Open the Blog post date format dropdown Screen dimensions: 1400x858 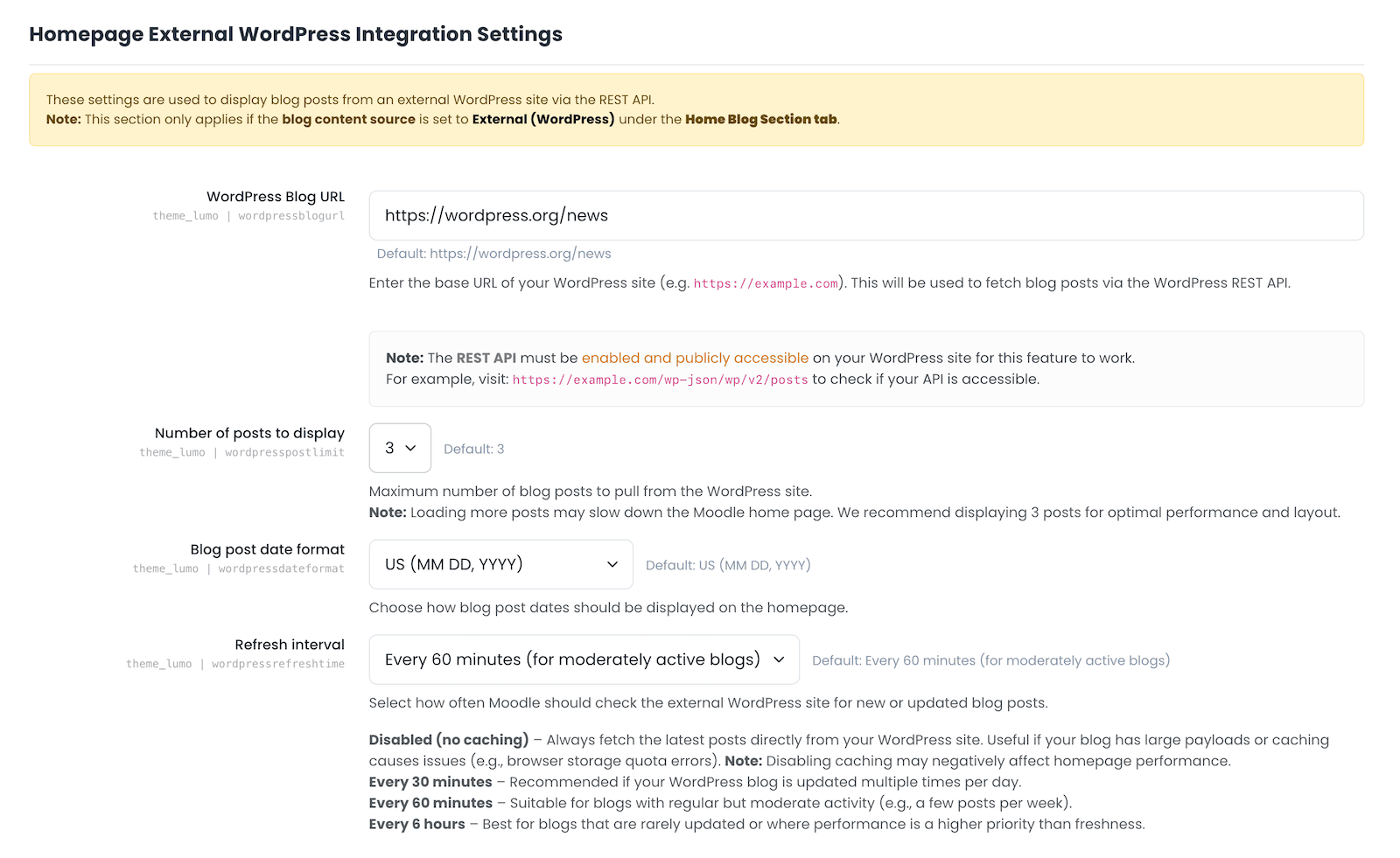500,564
